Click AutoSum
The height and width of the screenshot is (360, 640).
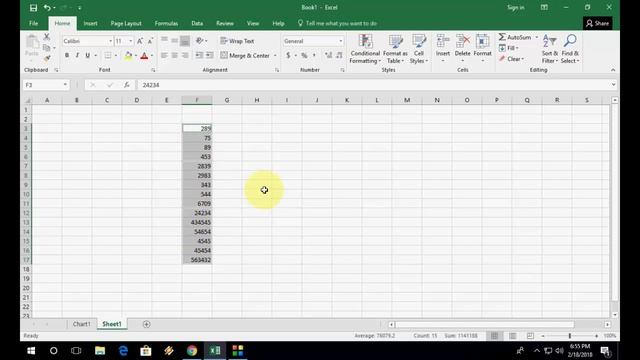pos(515,37)
